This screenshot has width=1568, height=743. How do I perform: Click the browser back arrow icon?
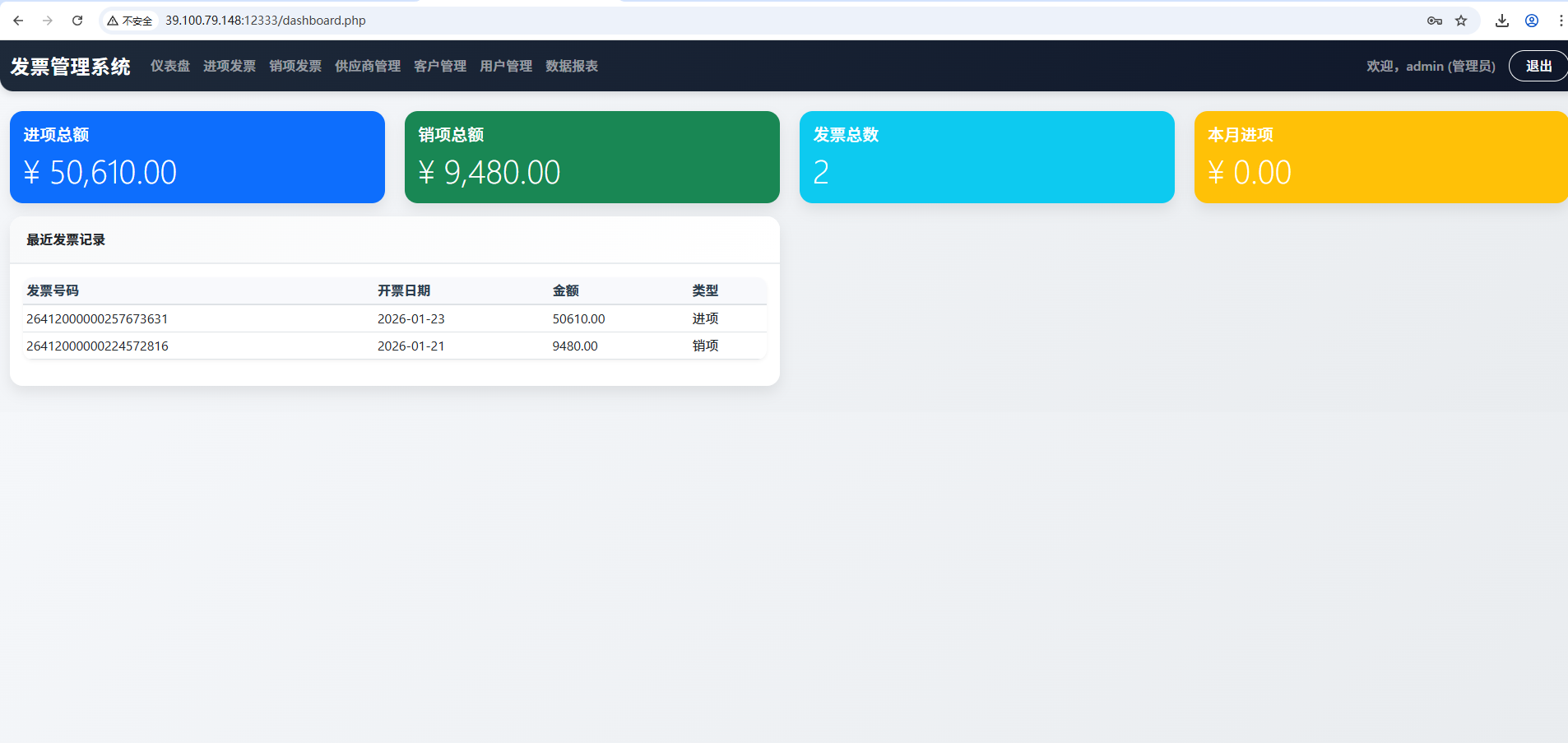tap(18, 21)
